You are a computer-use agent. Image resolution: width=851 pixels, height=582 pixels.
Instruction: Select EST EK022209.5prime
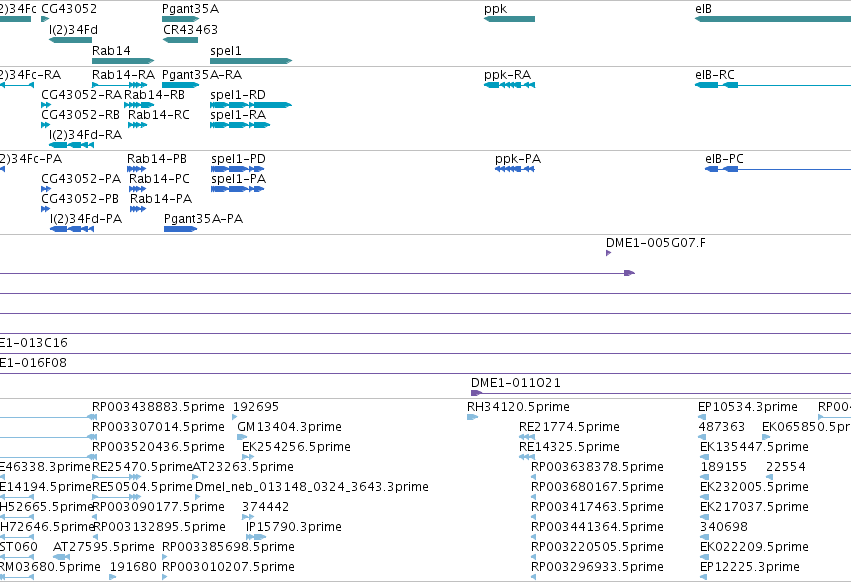click(x=704, y=558)
